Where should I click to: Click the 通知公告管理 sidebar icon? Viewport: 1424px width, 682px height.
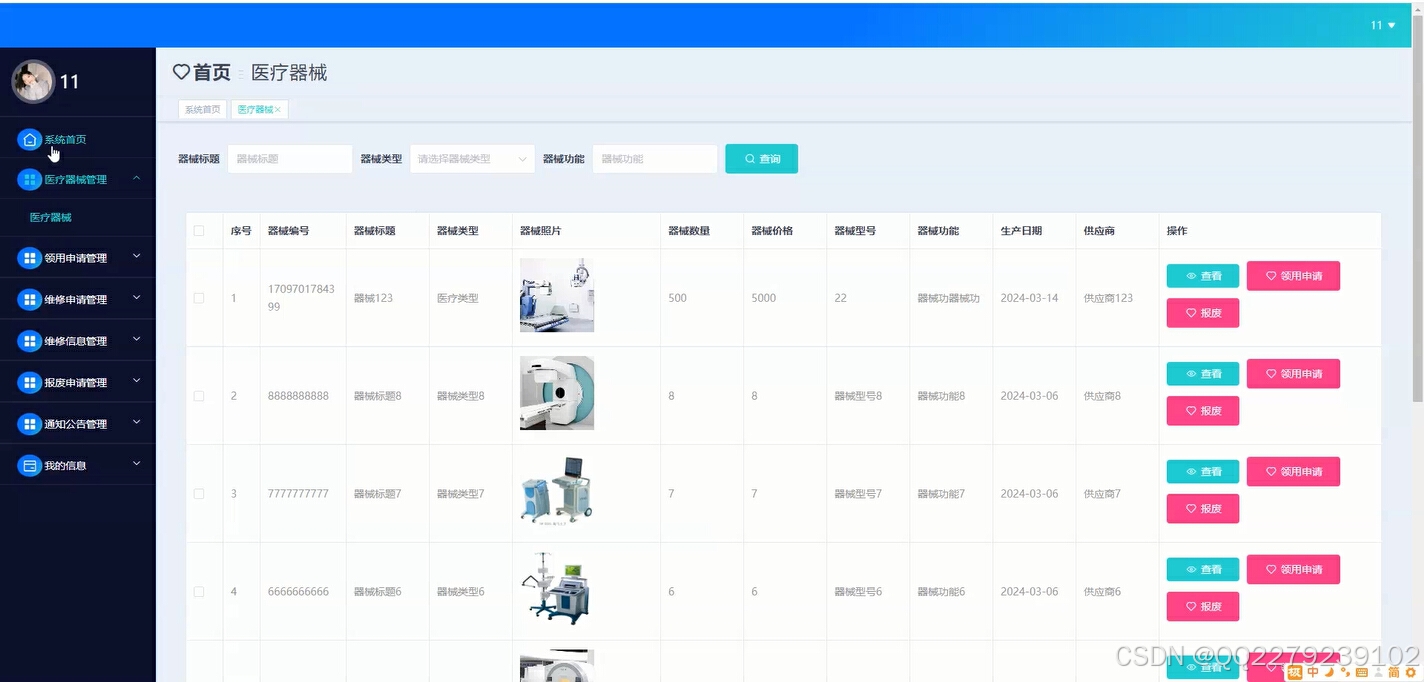tap(30, 423)
